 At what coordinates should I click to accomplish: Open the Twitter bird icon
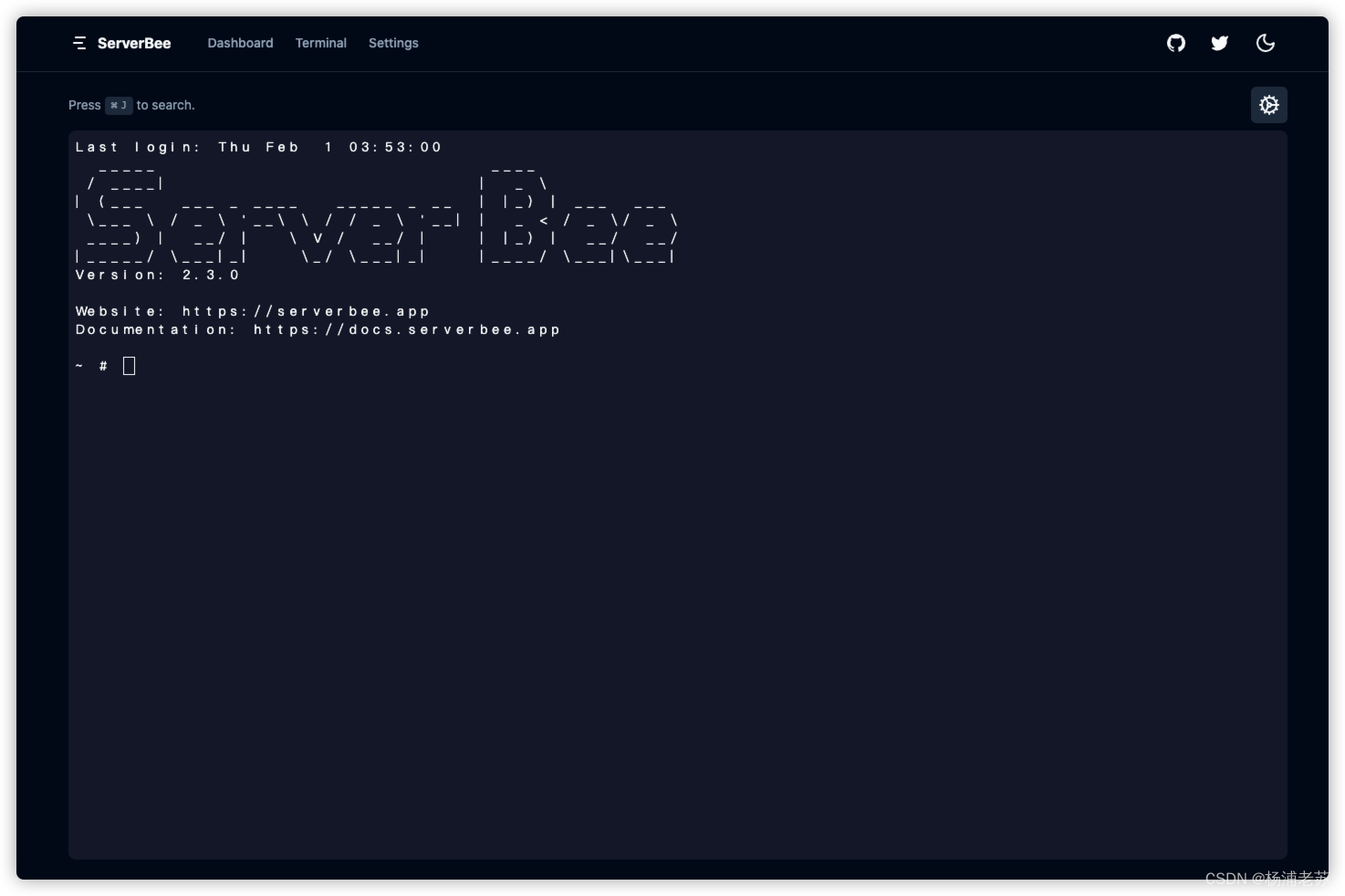tap(1220, 43)
